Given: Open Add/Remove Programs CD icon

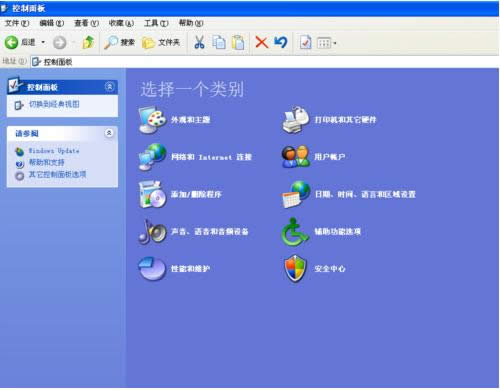Looking at the screenshot, I should [152, 194].
